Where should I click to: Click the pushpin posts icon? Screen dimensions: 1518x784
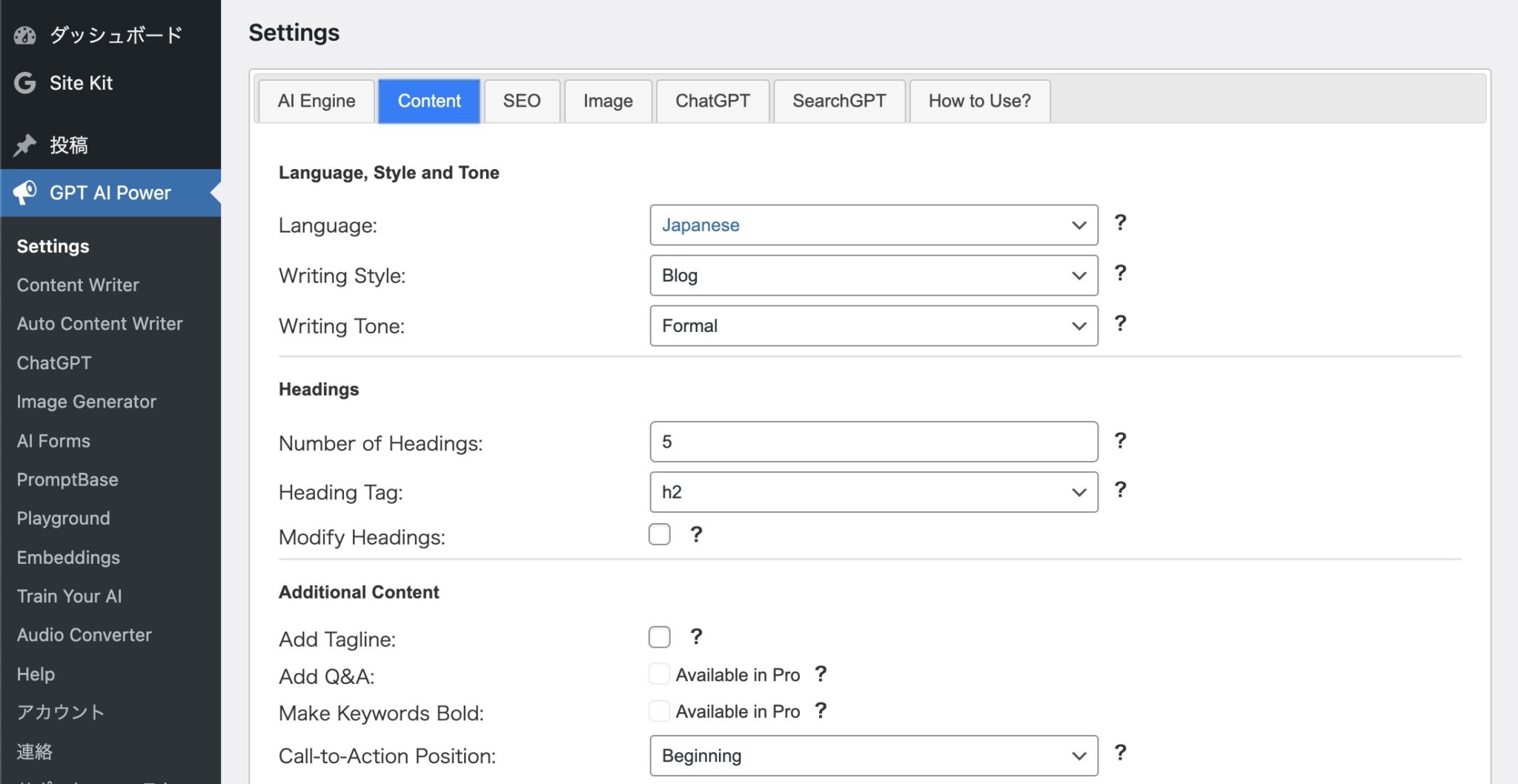tap(25, 145)
